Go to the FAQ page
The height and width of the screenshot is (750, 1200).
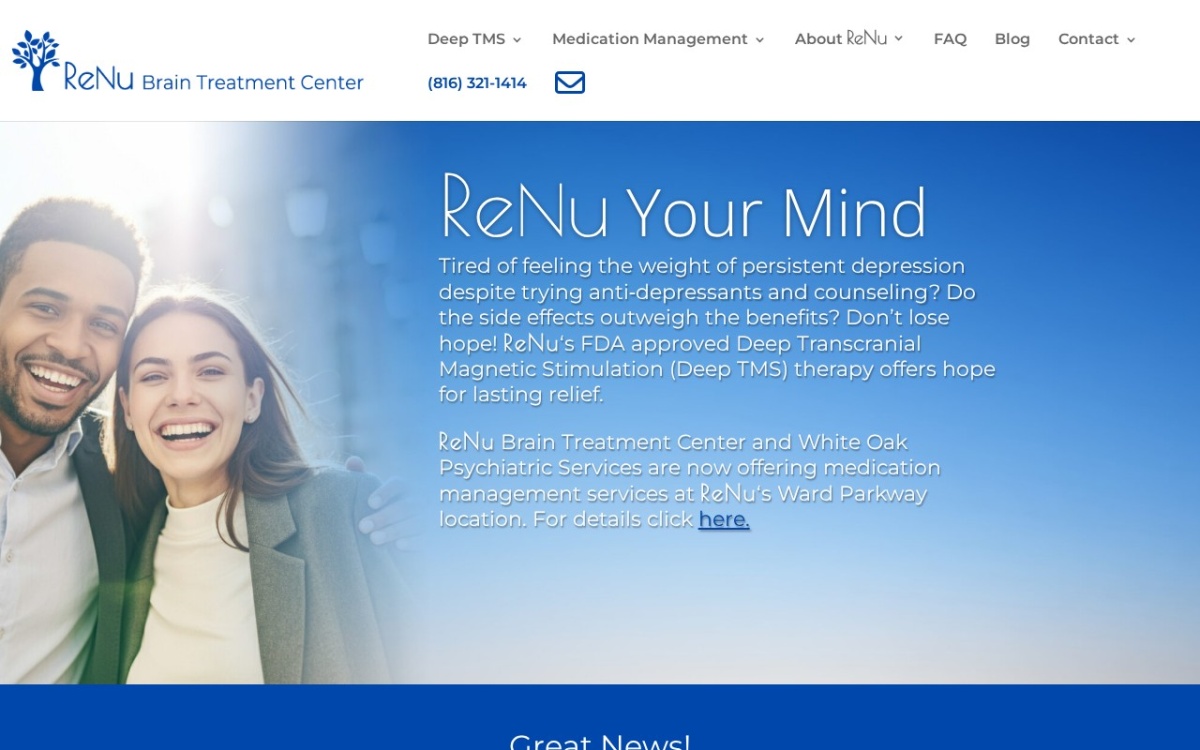point(950,39)
